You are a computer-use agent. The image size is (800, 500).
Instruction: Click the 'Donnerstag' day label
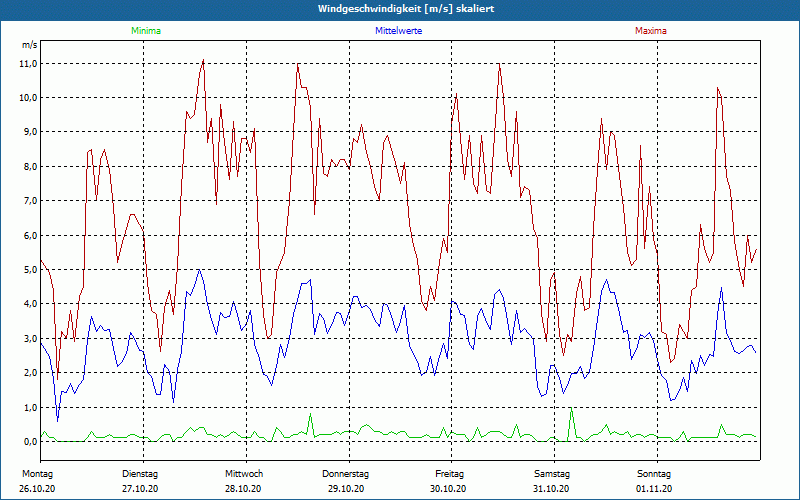[345, 474]
